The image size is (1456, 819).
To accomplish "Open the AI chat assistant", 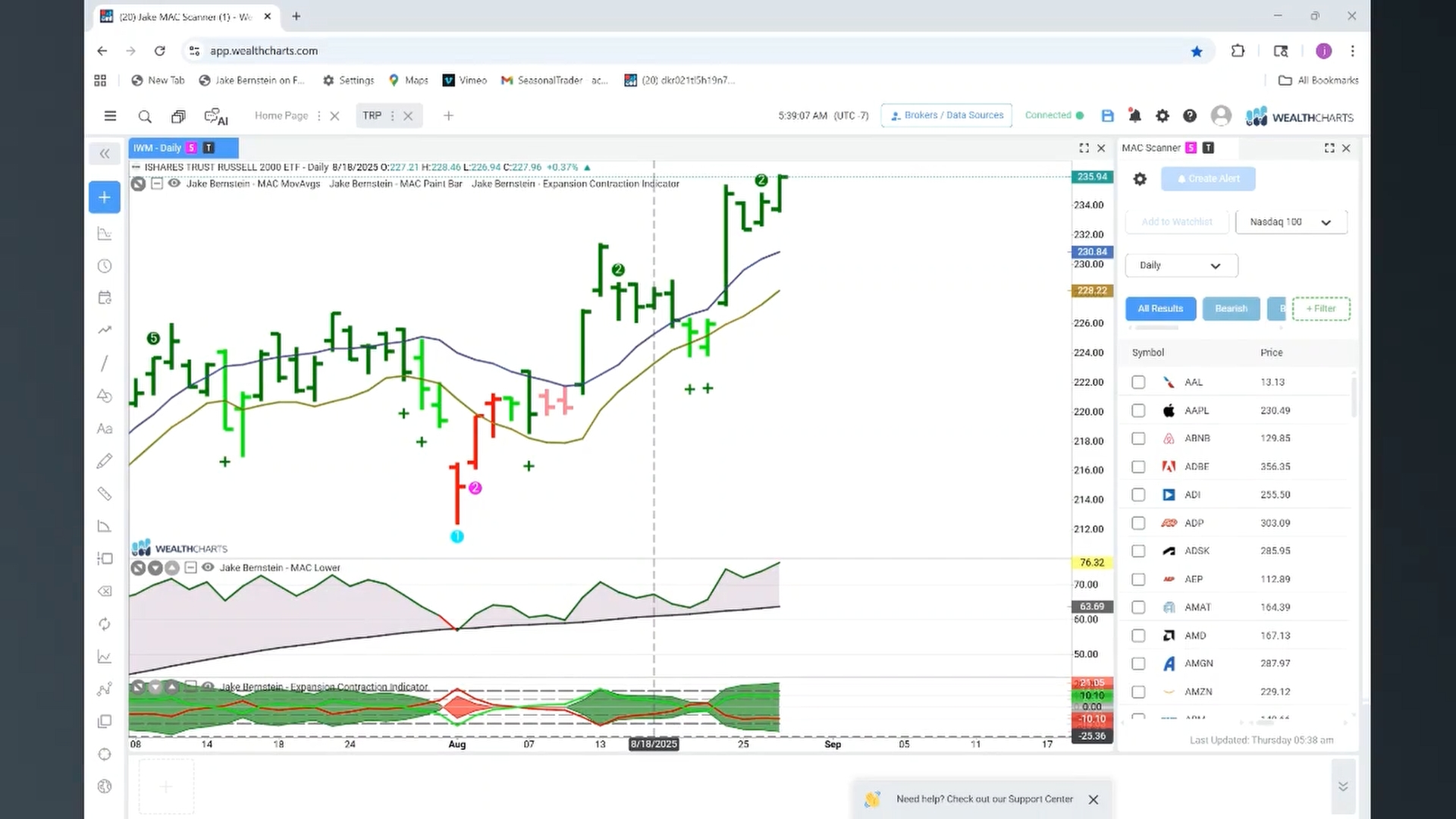I will point(216,117).
